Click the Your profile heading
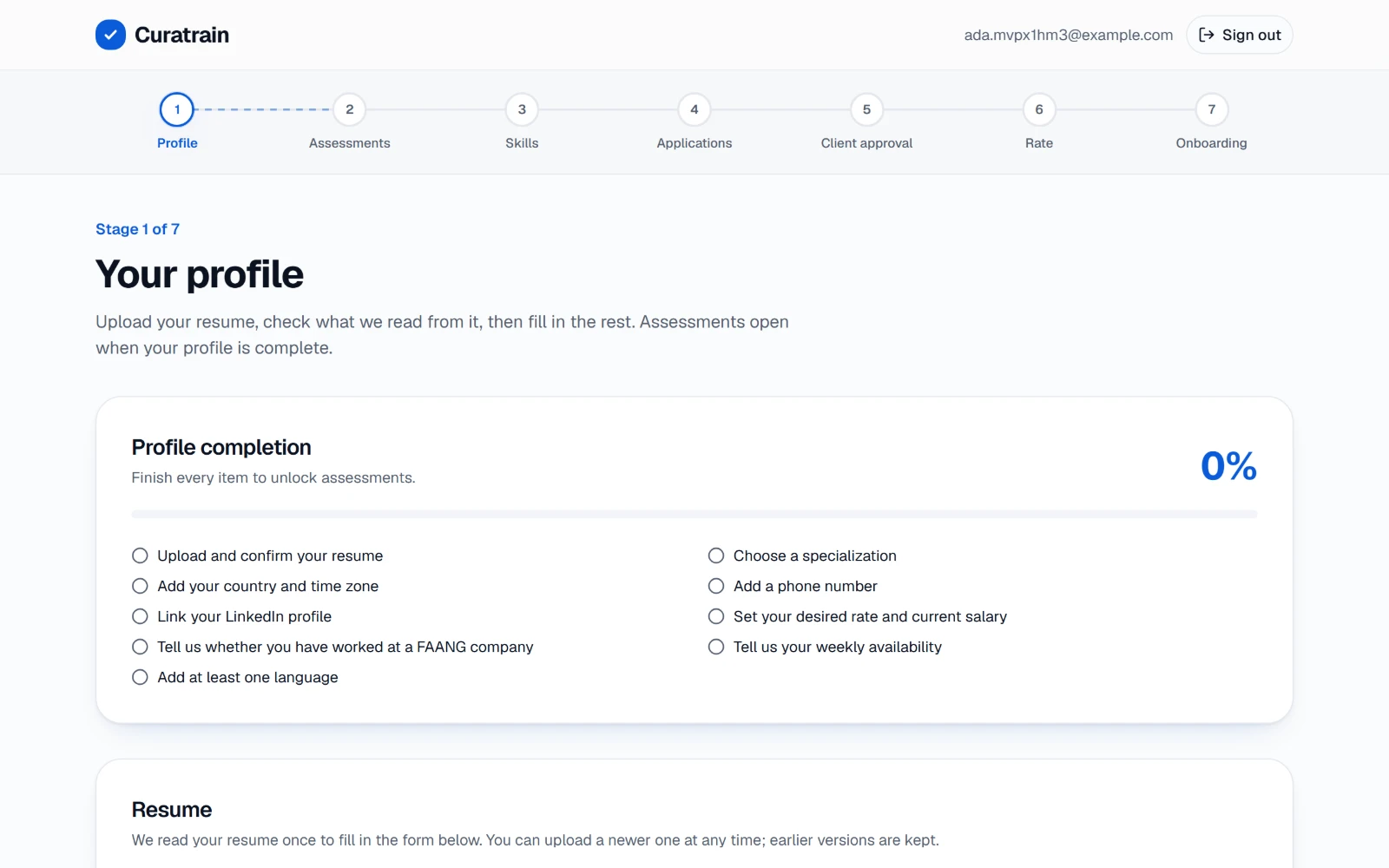This screenshot has width=1389, height=868. click(x=200, y=274)
